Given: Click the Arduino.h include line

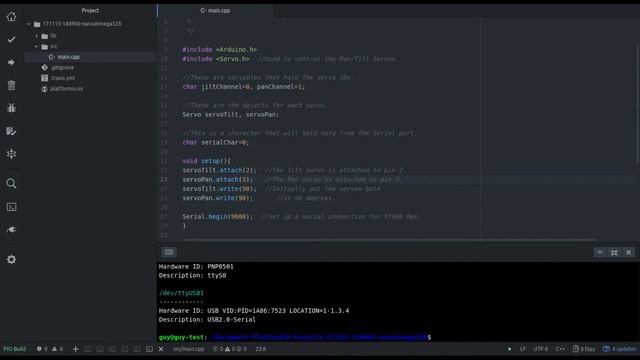Looking at the screenshot, I should [220, 50].
